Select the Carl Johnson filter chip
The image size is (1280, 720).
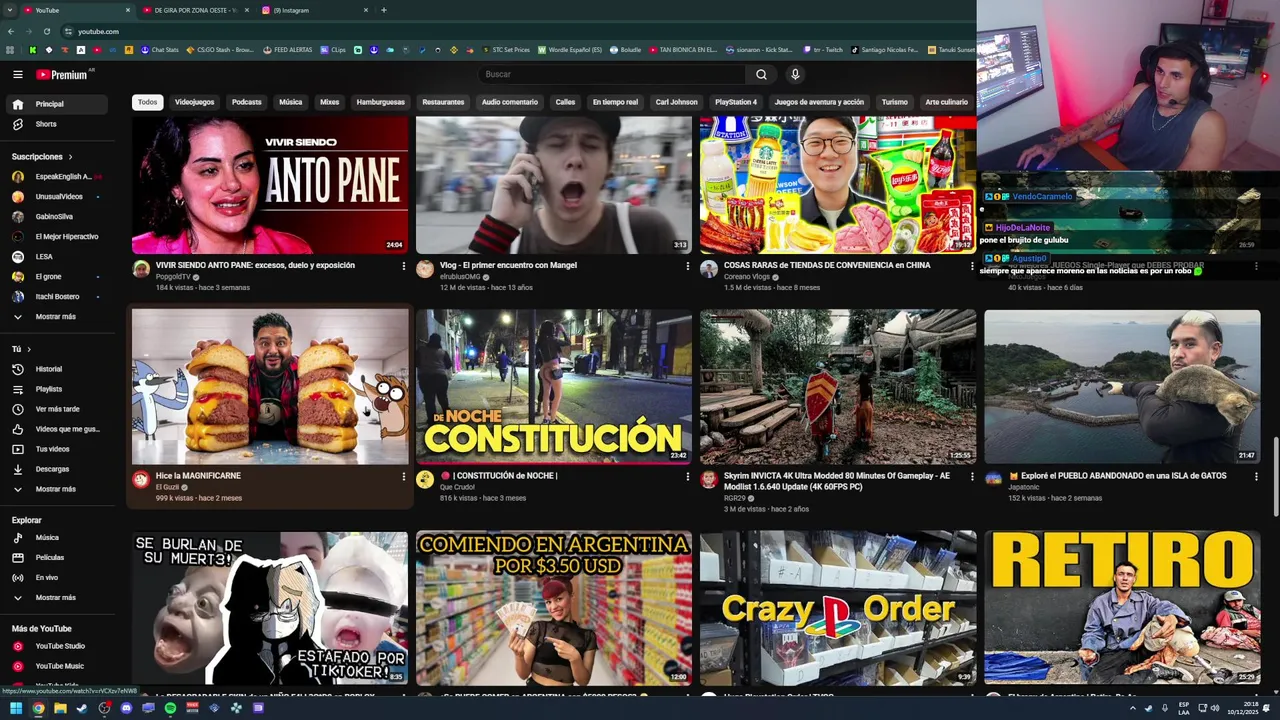coord(676,102)
